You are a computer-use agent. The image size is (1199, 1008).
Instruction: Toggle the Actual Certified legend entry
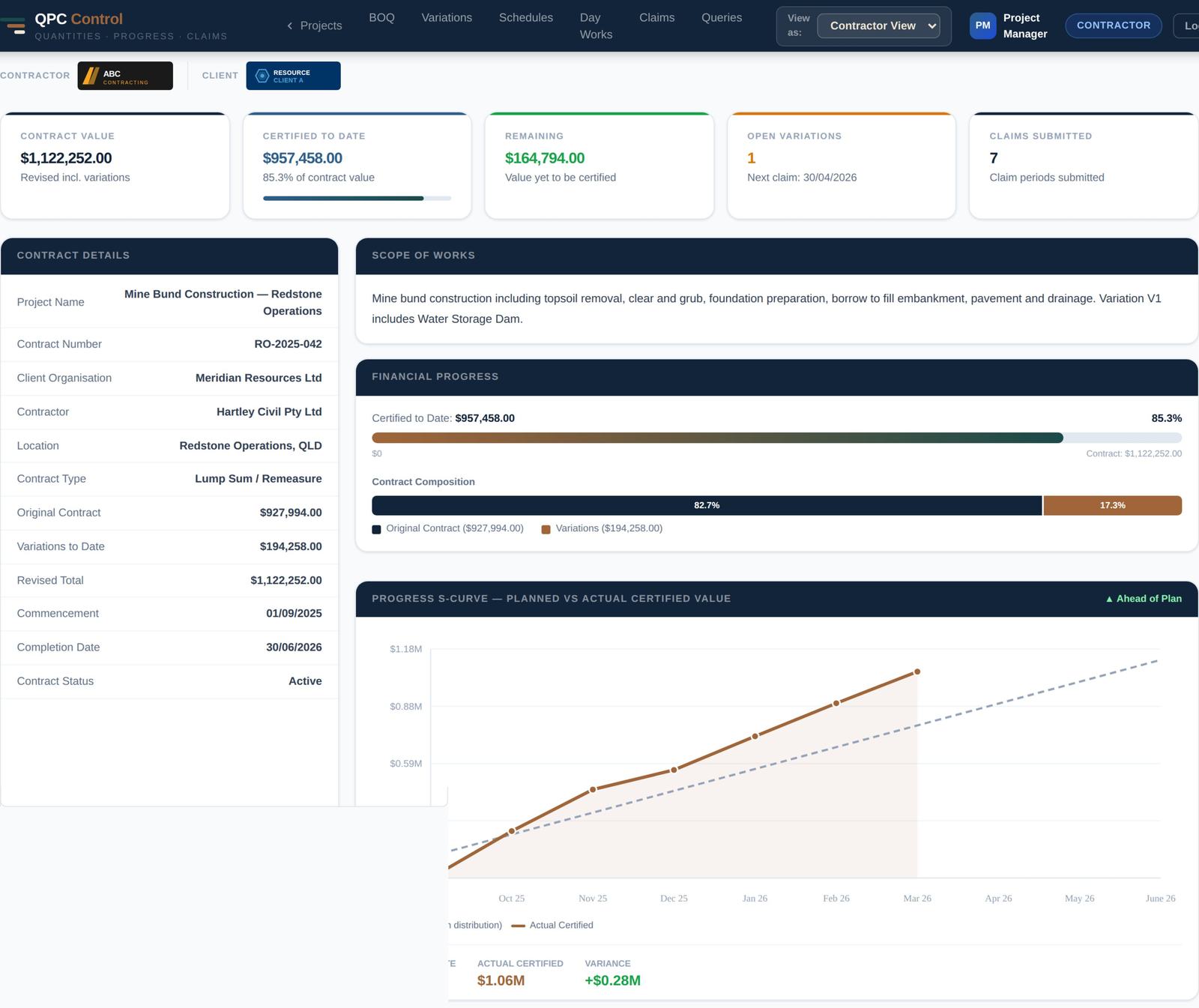point(552,926)
